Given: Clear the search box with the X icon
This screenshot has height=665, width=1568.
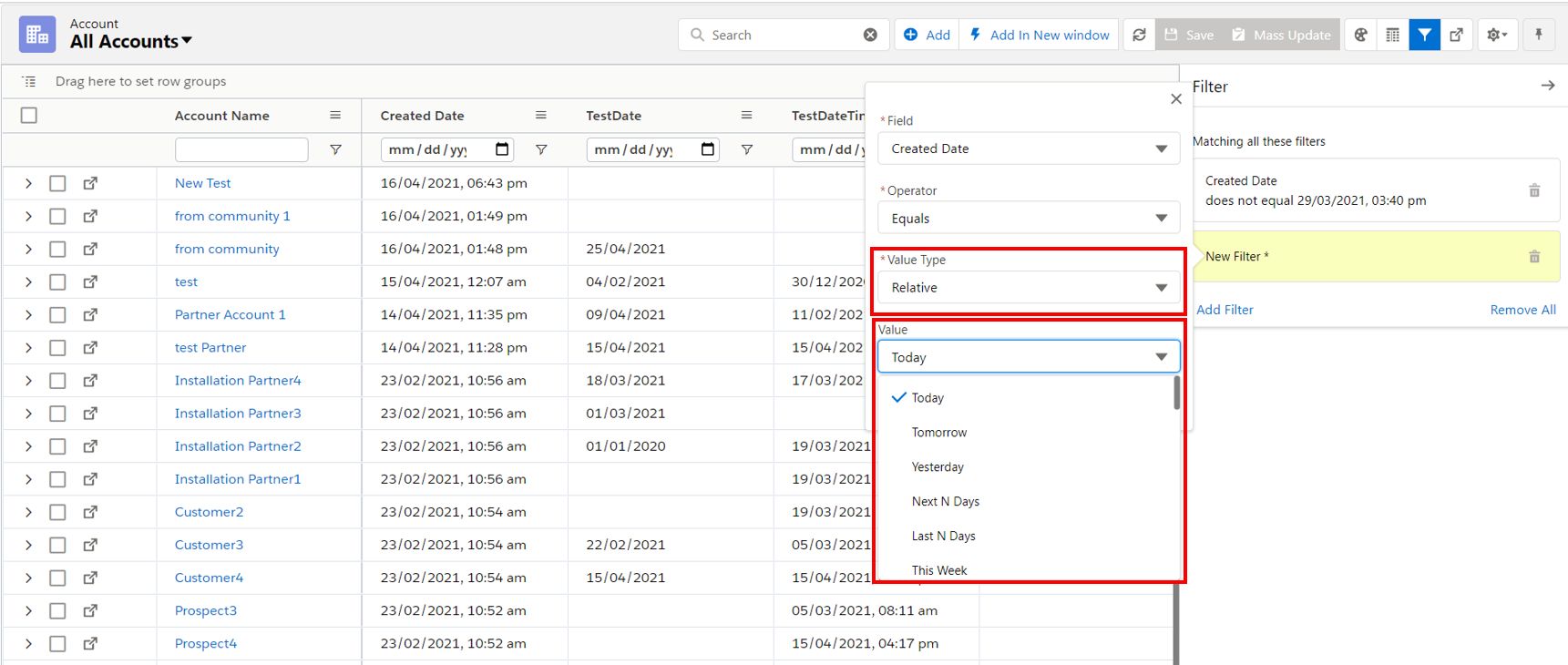Looking at the screenshot, I should pos(870,35).
